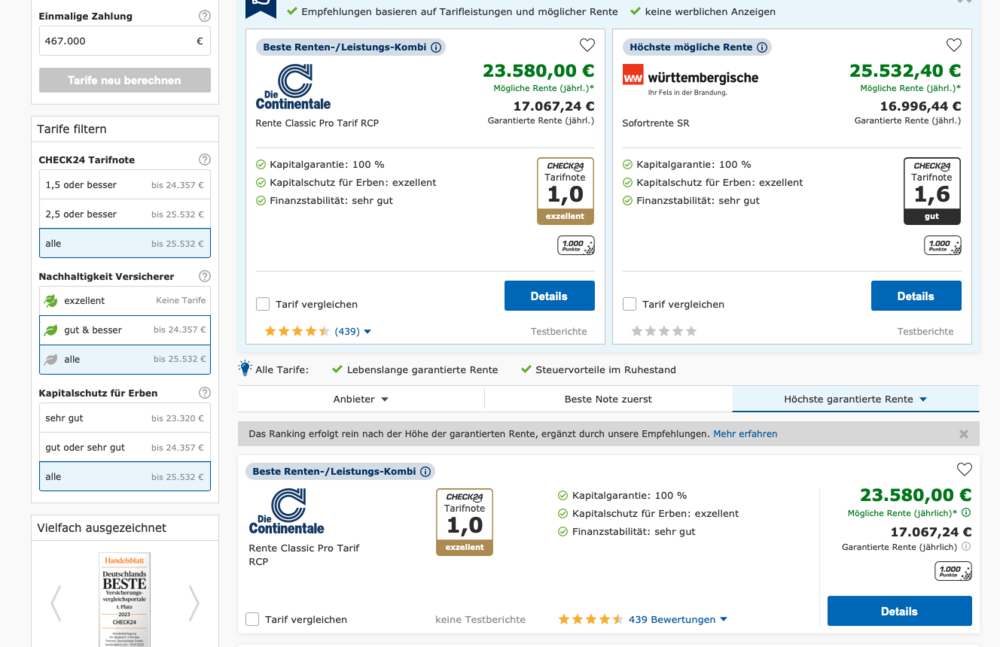Click info icon beside Höchste mögliche Rente
Viewport: 1000px width, 647px height.
tap(762, 47)
